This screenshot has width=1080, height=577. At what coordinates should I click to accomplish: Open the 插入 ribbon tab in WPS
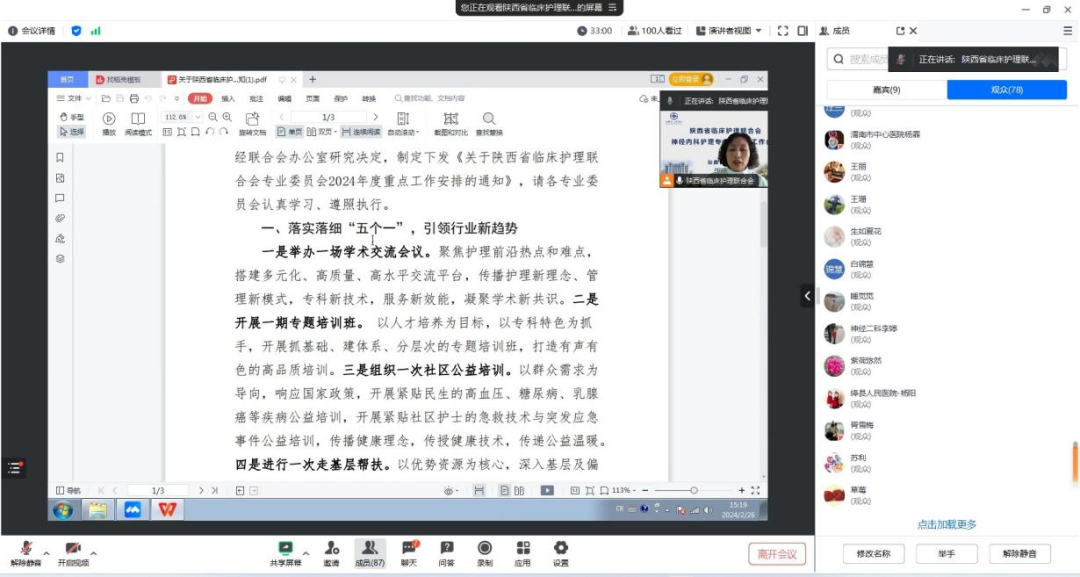click(x=228, y=98)
